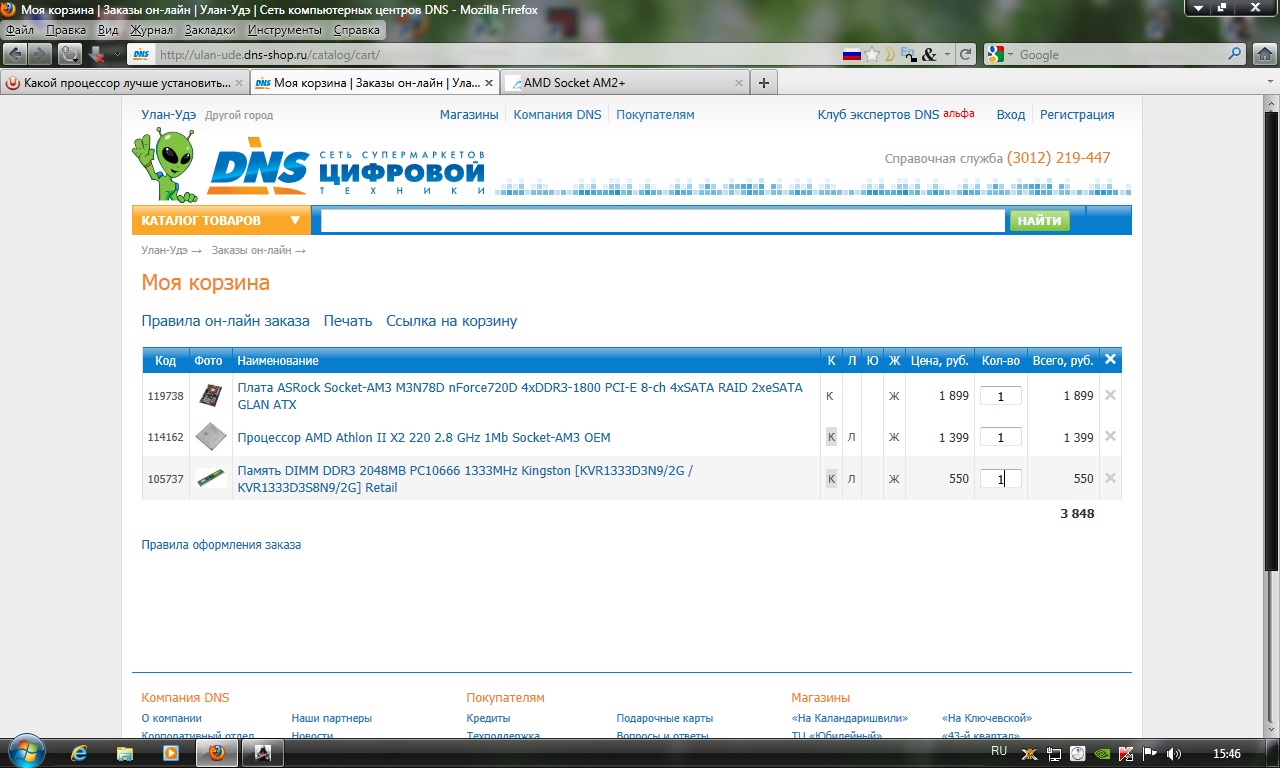Open the 'Журнал' menu
The image size is (1280, 768).
[151, 30]
